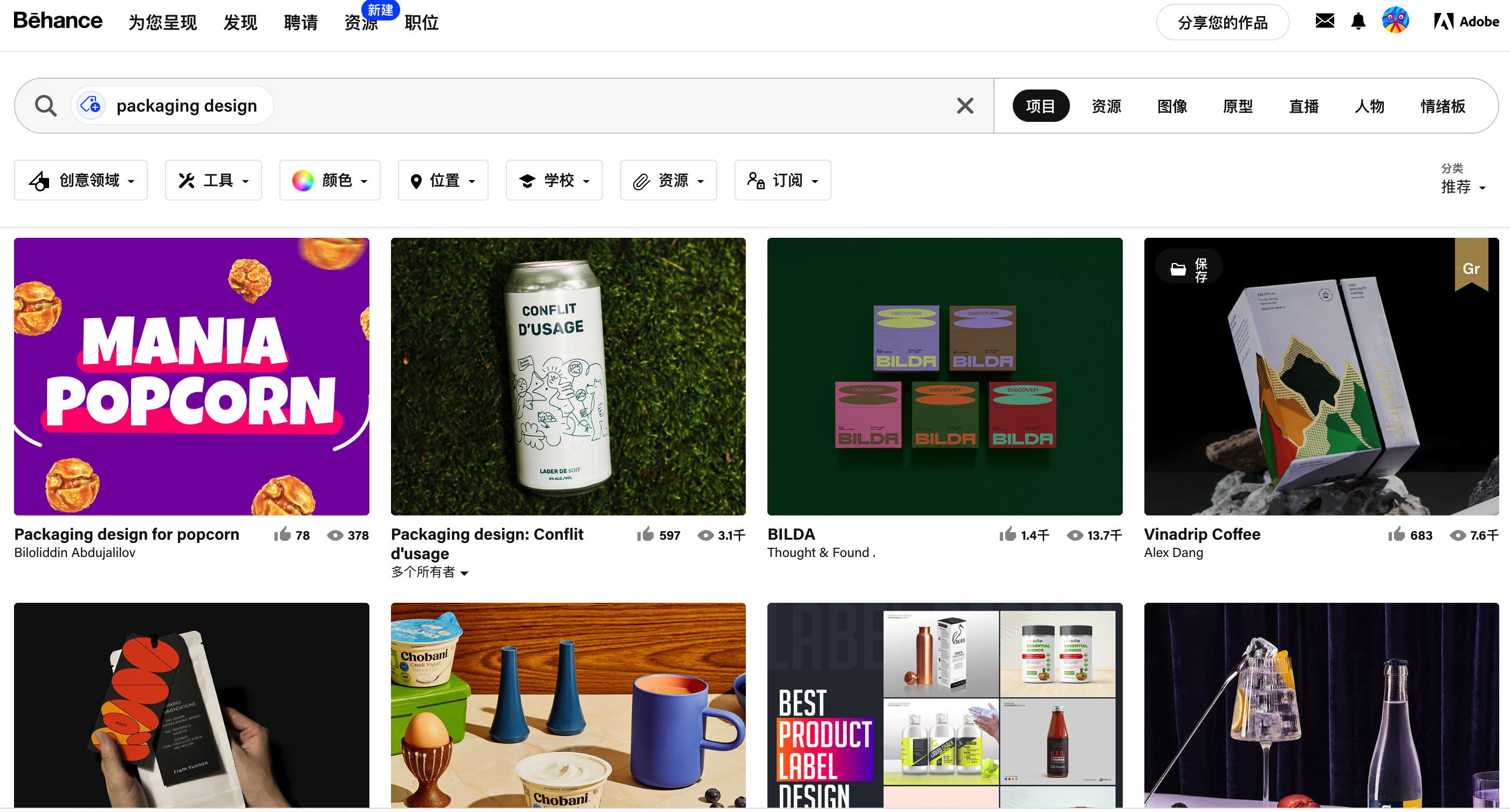This screenshot has height=812, width=1510.
Task: Open the notifications bell icon
Action: [1358, 22]
